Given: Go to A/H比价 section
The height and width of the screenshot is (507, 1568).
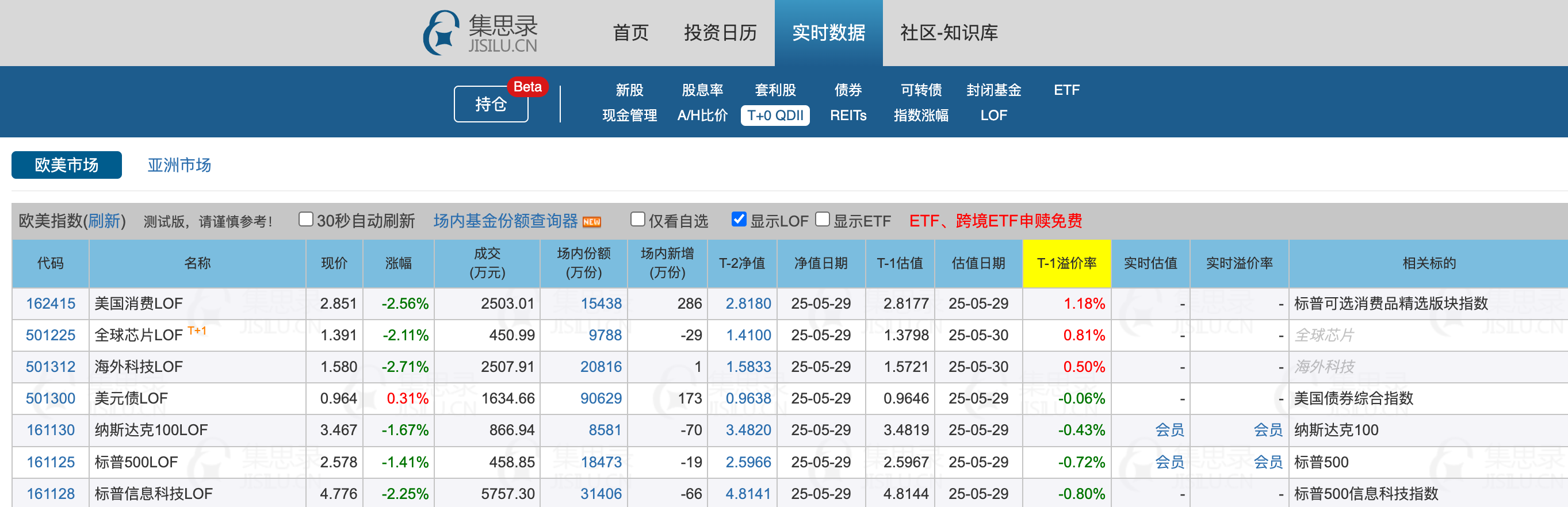Looking at the screenshot, I should click(702, 115).
